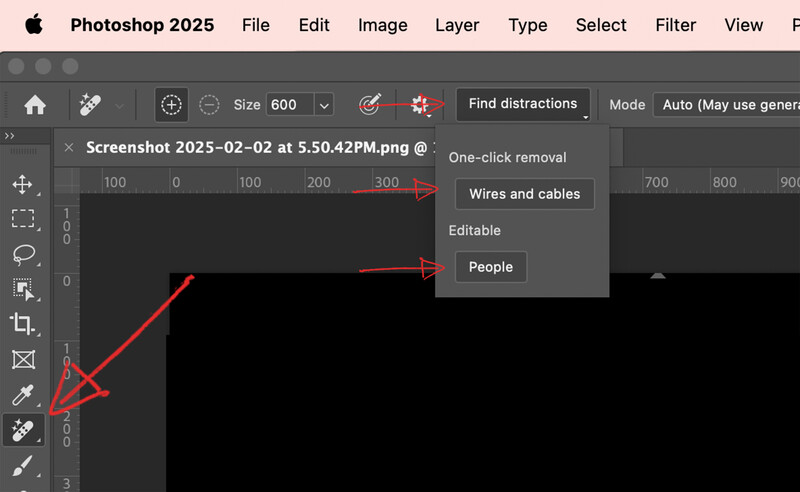The image size is (800, 492).
Task: Click the horizontal ruler at 700
Action: (656, 182)
